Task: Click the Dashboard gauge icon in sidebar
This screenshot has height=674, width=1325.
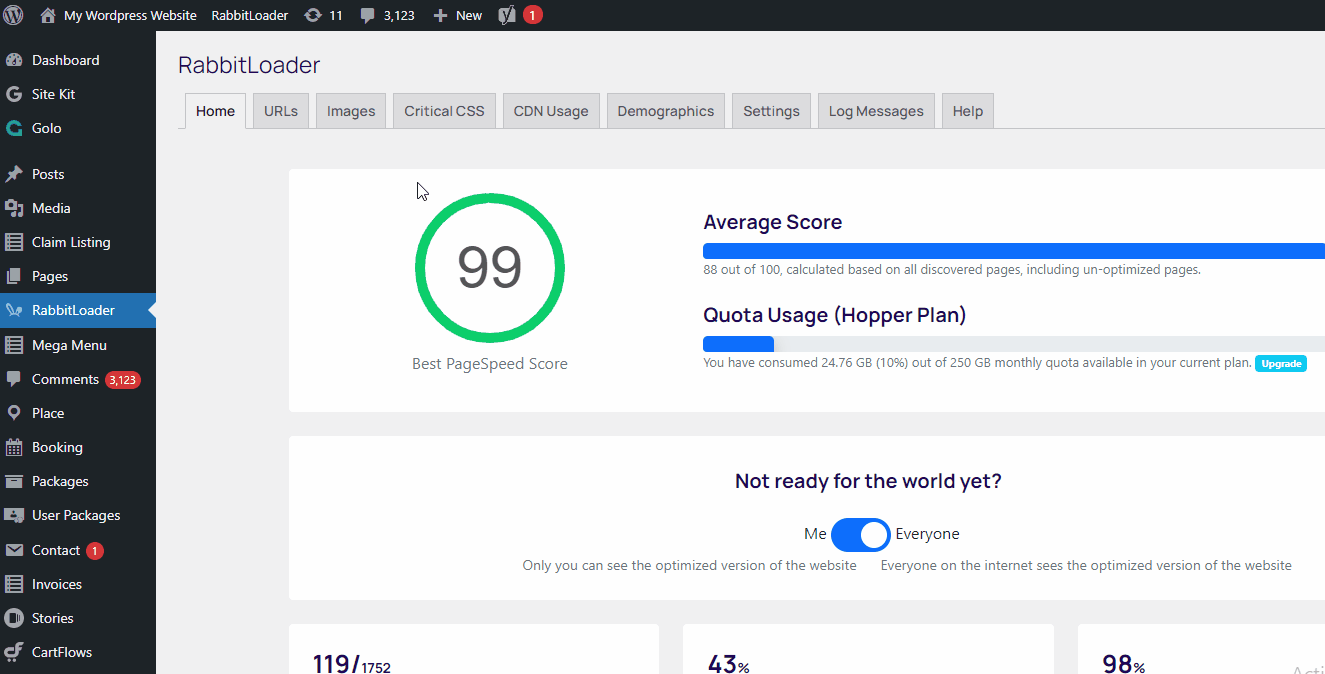Action: click(x=14, y=60)
